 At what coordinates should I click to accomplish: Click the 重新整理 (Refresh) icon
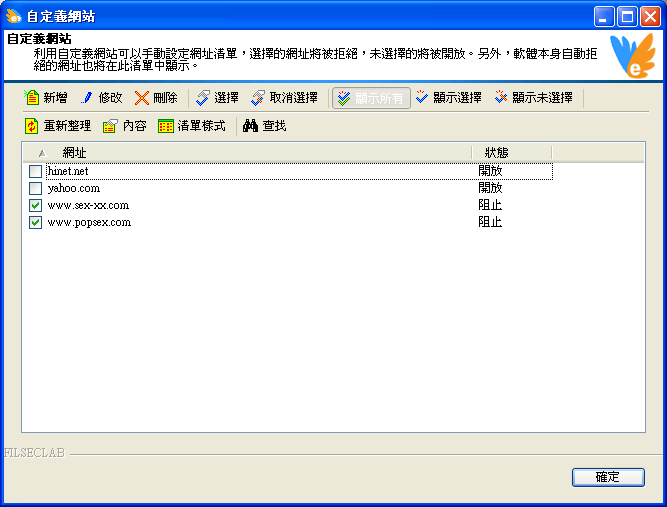point(32,126)
